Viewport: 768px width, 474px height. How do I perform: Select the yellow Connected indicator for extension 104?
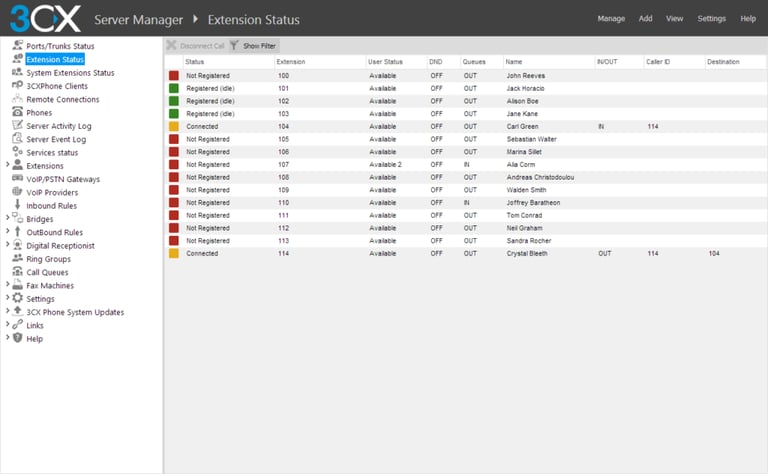(x=174, y=126)
